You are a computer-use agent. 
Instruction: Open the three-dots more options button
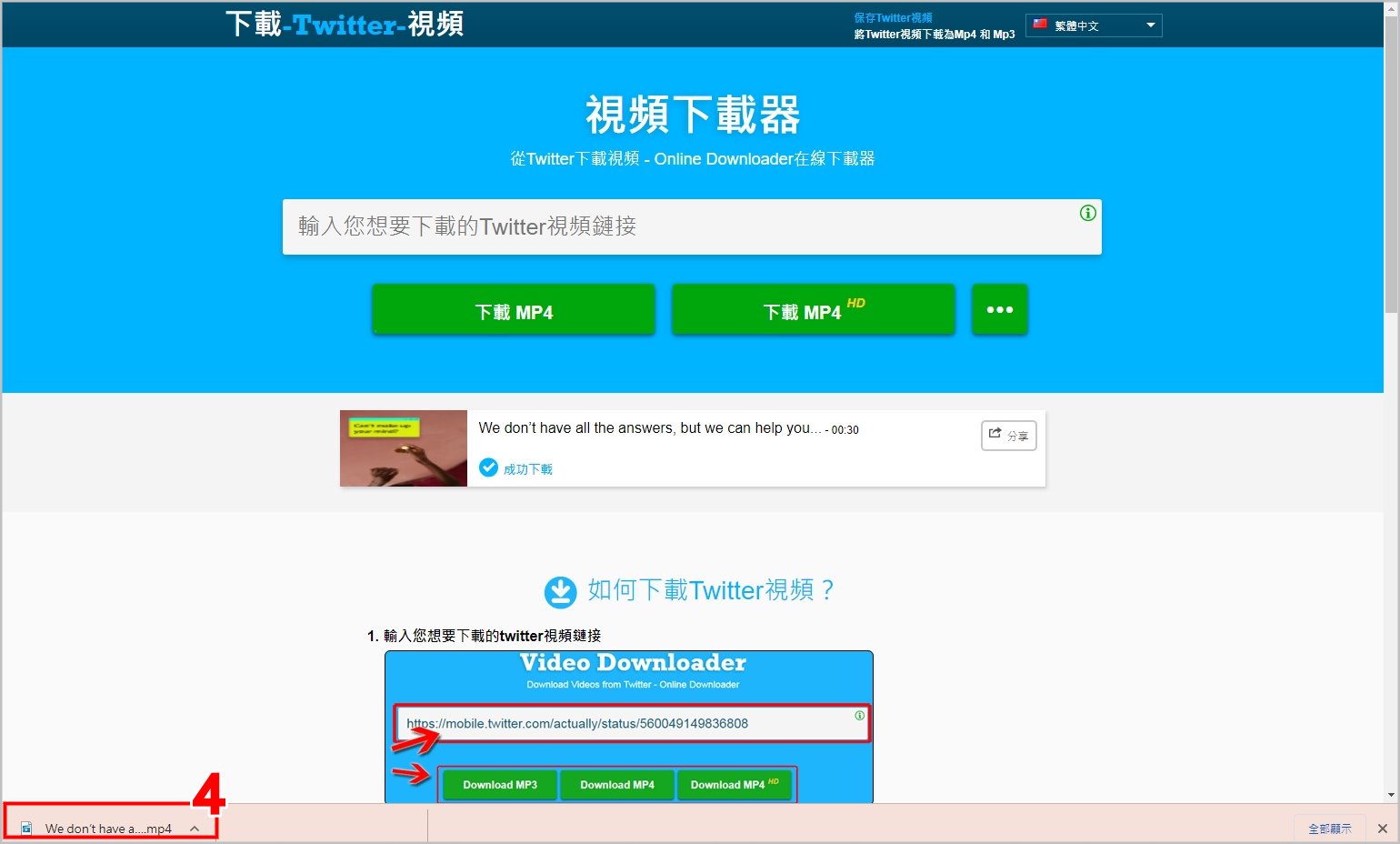coord(1000,310)
